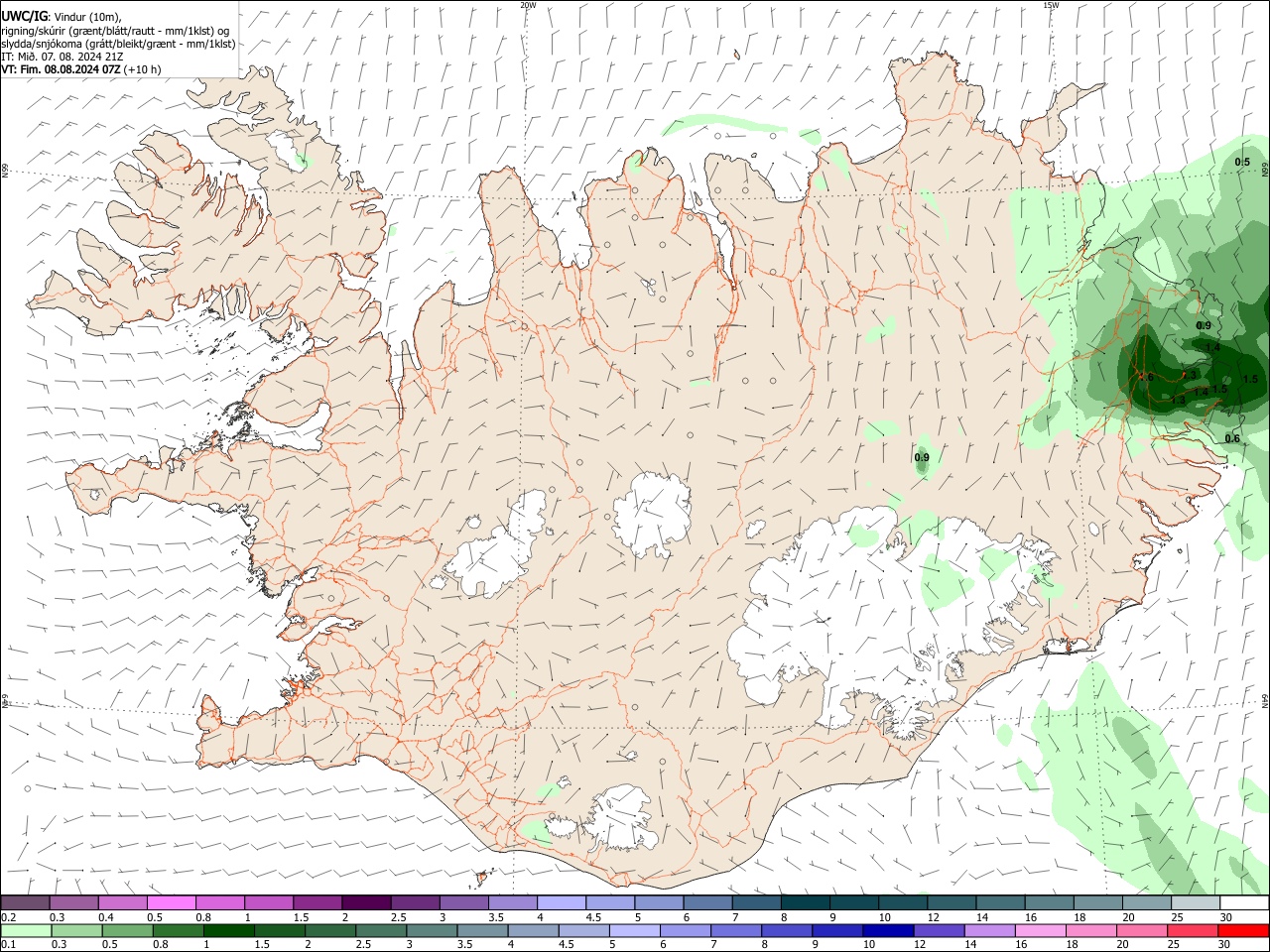
Task: Pick the 2.5 grey-green swatch in lower legend
Action: (380, 930)
